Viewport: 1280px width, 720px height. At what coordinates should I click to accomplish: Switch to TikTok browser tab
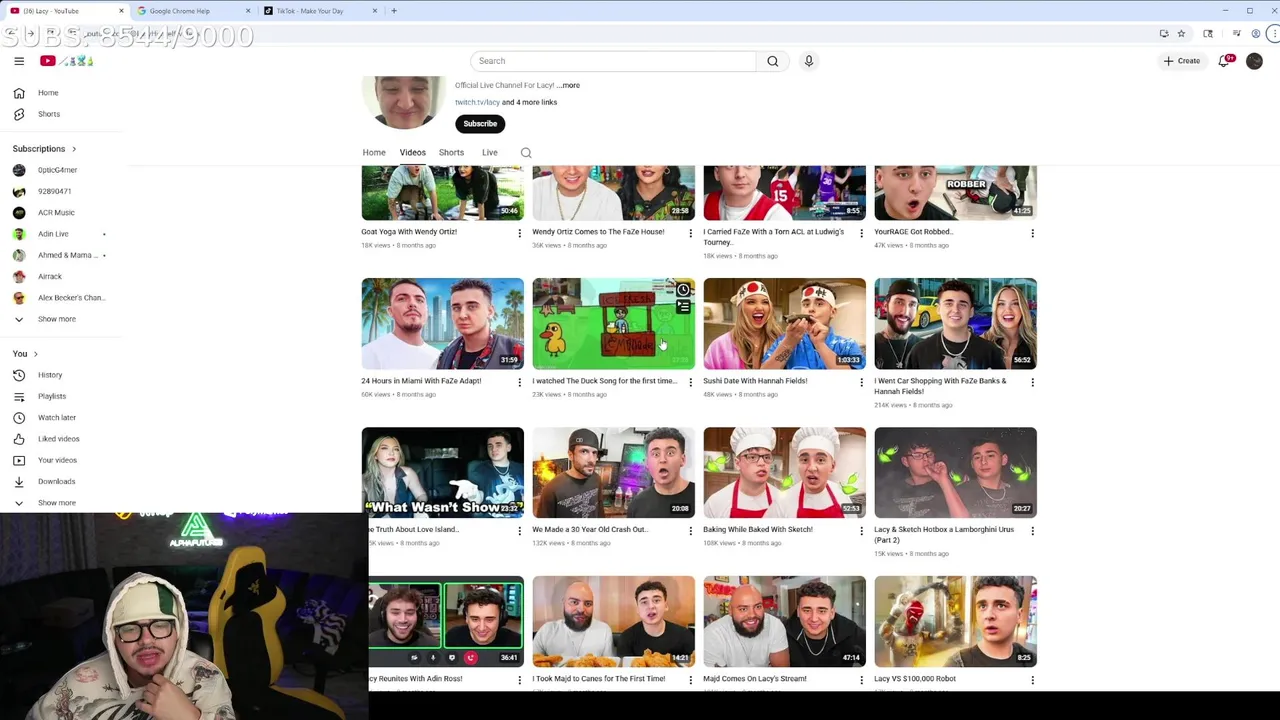coord(320,11)
